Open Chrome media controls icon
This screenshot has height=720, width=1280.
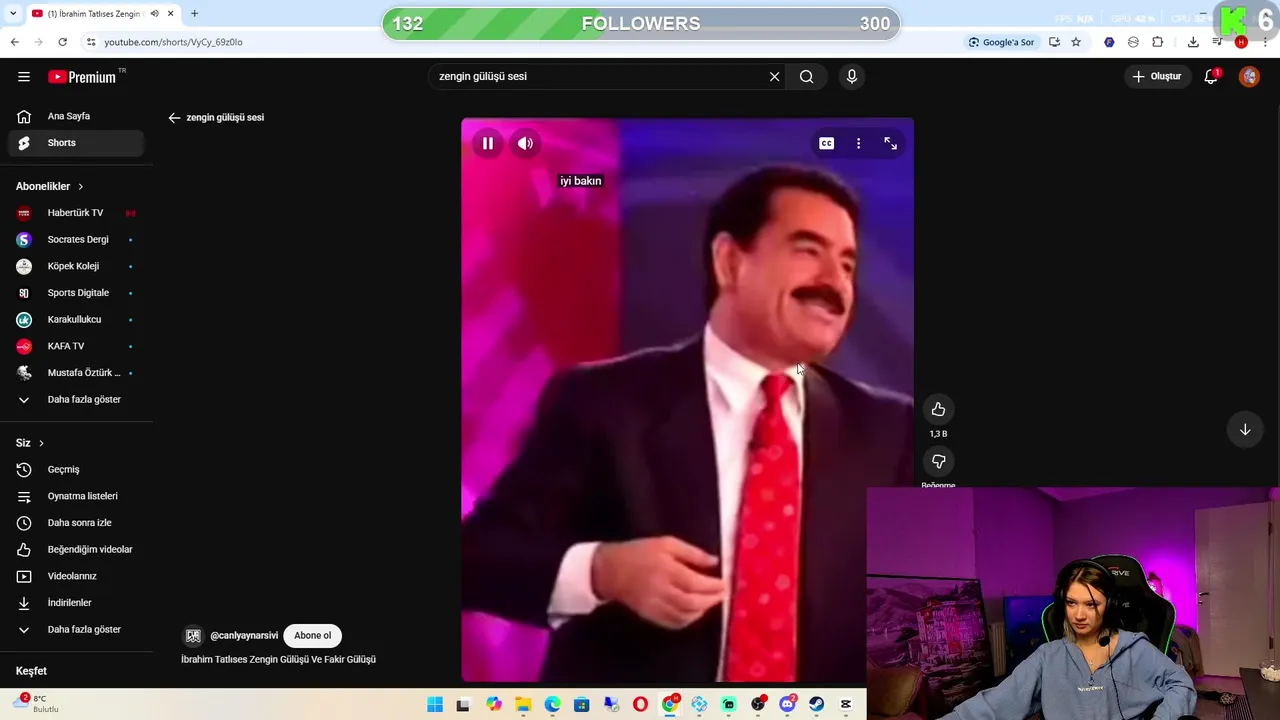[x=1217, y=42]
